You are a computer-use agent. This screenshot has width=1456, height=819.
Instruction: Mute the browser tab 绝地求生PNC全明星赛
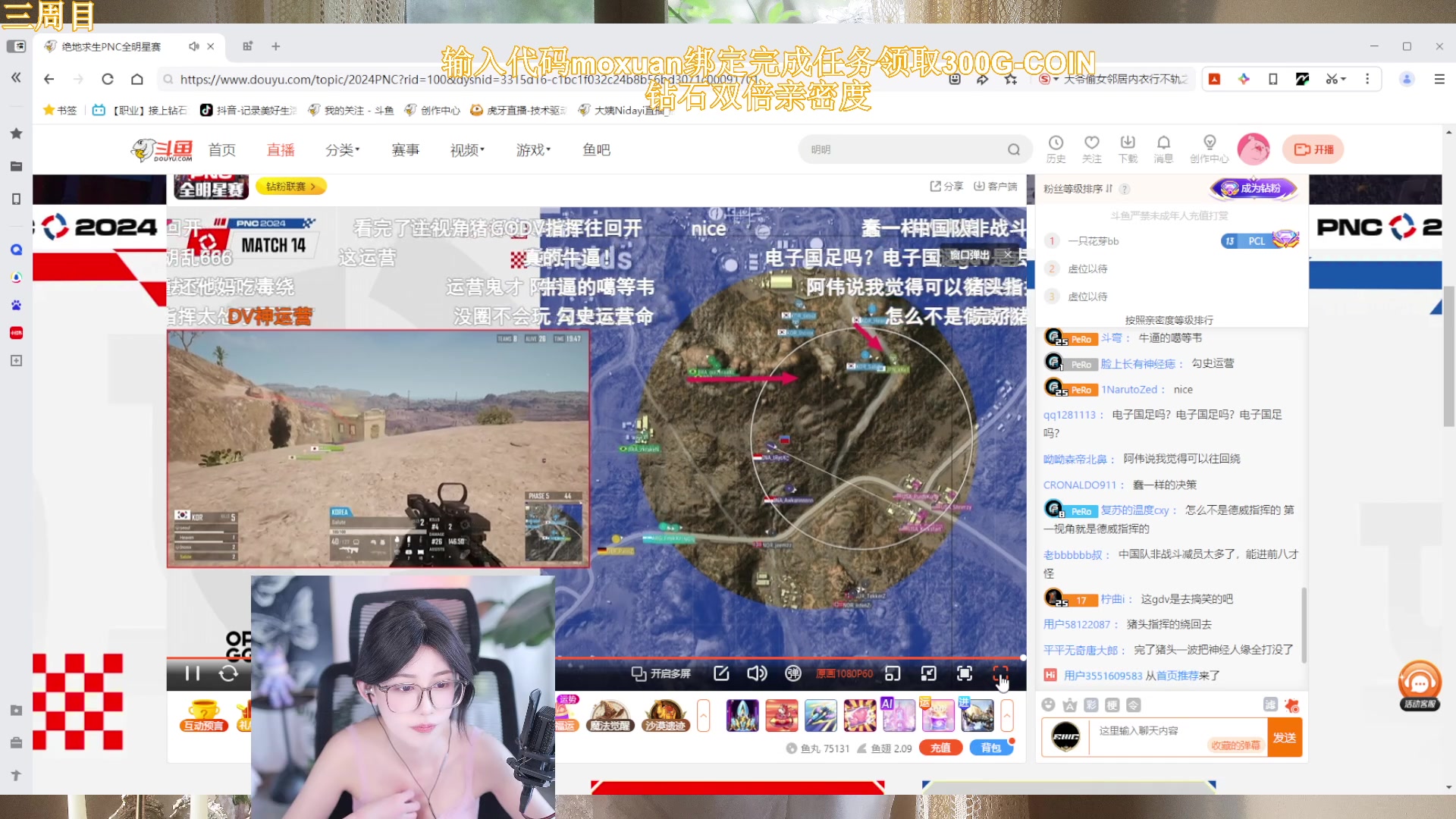click(193, 46)
